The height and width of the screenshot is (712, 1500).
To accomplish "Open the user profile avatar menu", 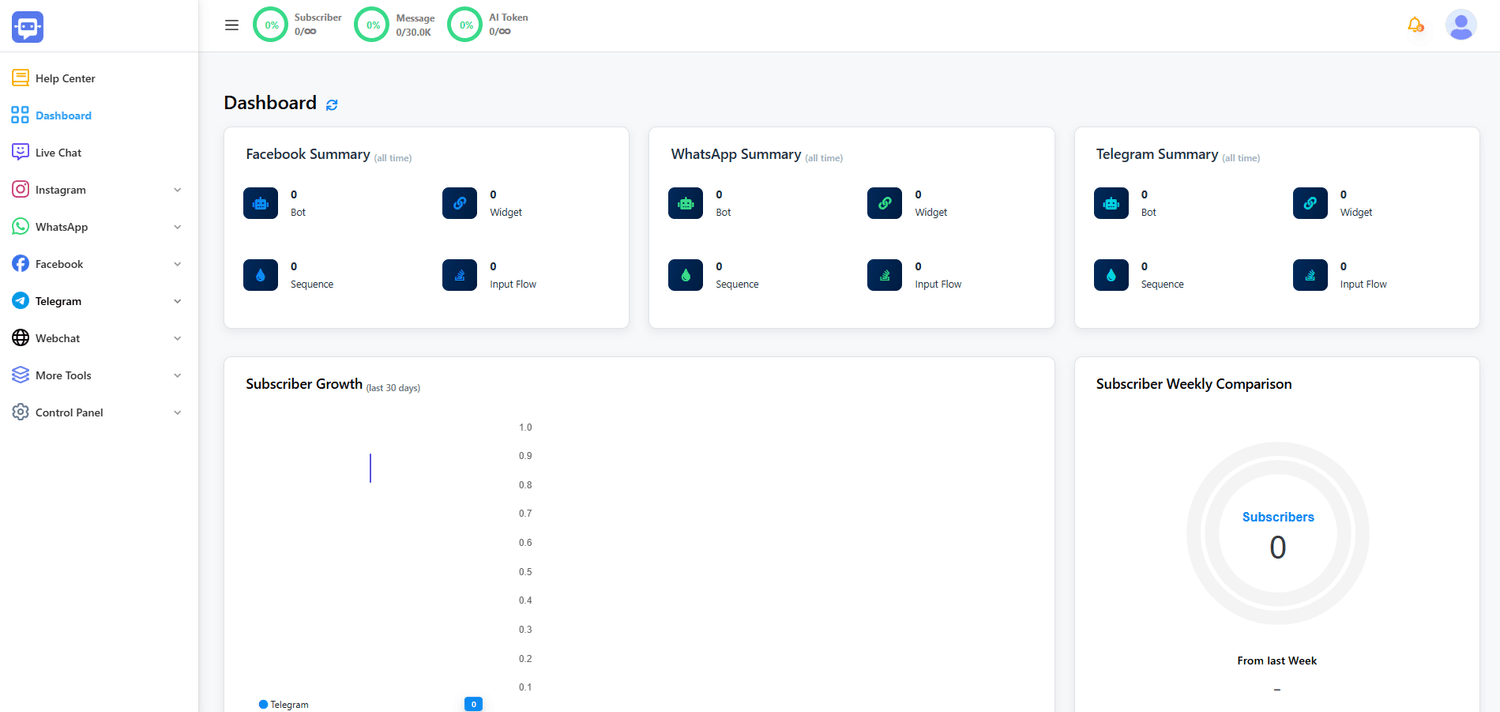I will pos(1460,25).
